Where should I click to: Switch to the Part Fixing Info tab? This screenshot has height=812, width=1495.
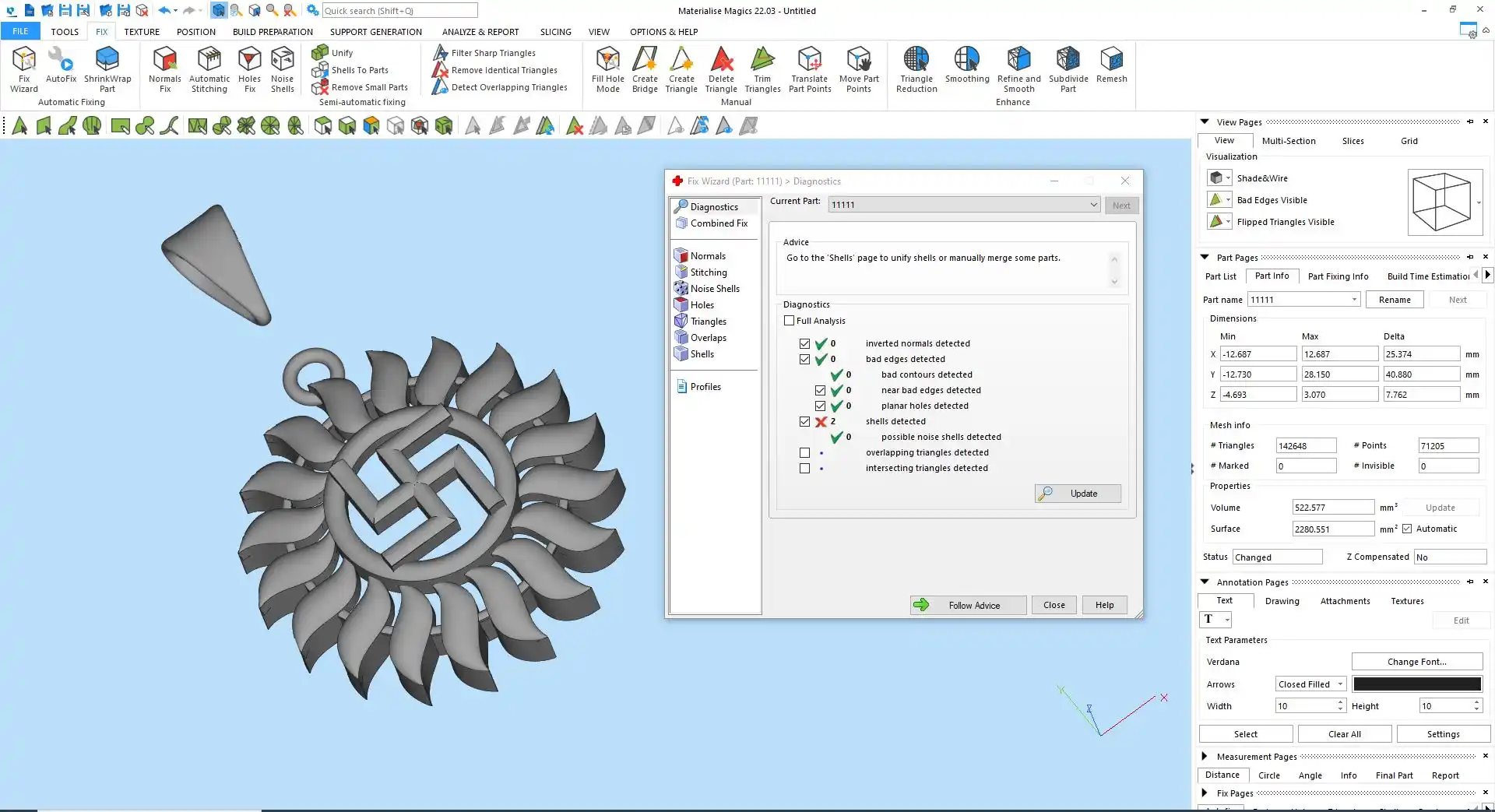click(1338, 276)
